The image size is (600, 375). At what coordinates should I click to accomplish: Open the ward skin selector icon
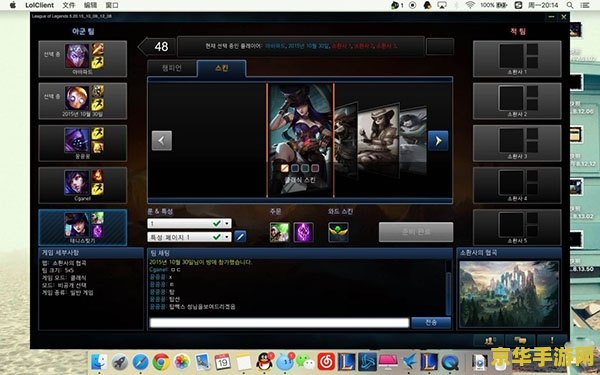click(338, 232)
